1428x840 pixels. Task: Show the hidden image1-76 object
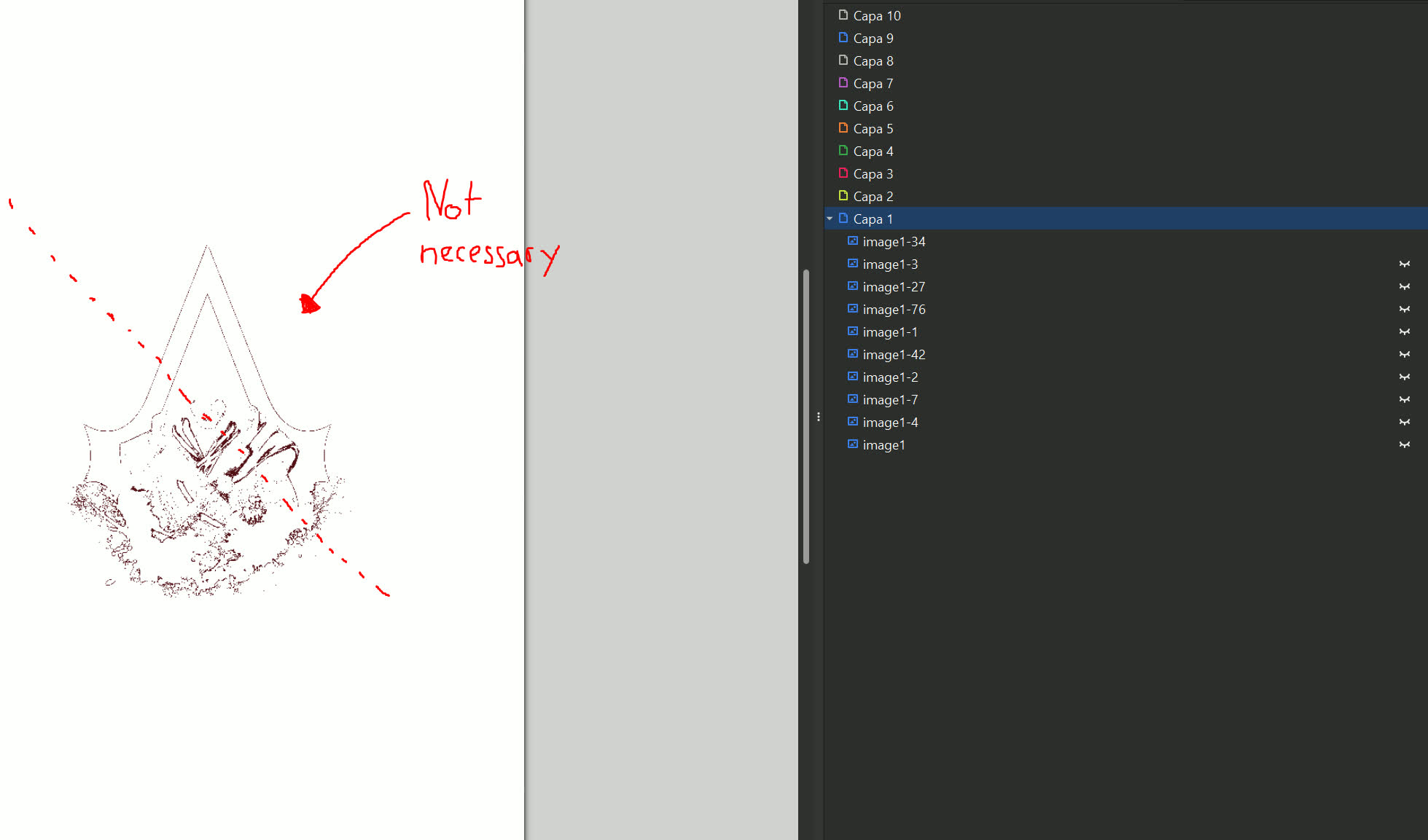pyautogui.click(x=1405, y=309)
